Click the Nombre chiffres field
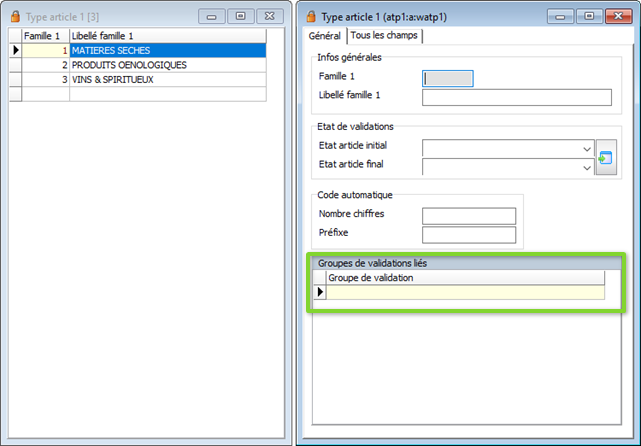The image size is (641, 446). [469, 216]
